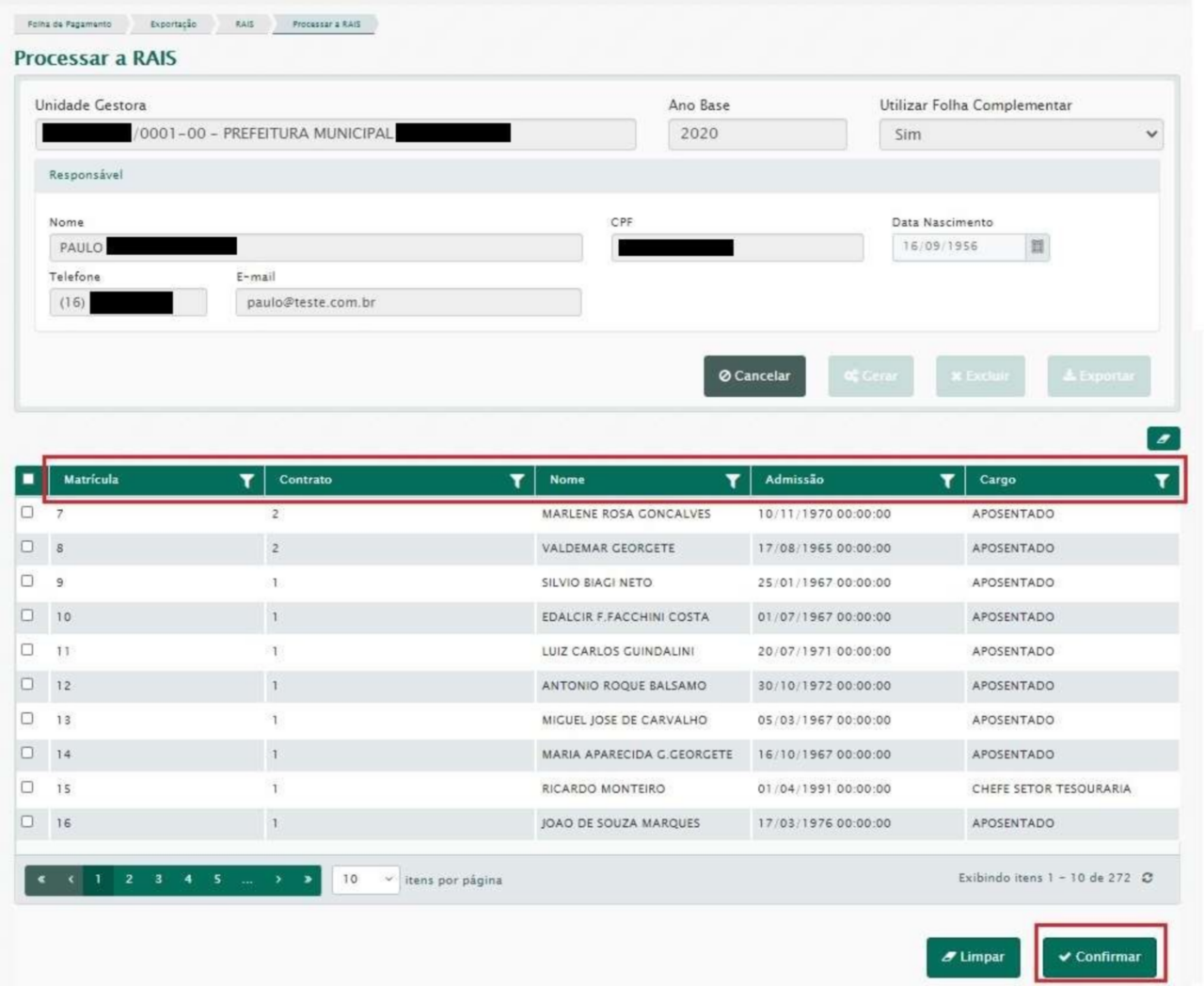Go to page 3 of the table
This screenshot has height=986, width=1204.
(158, 880)
